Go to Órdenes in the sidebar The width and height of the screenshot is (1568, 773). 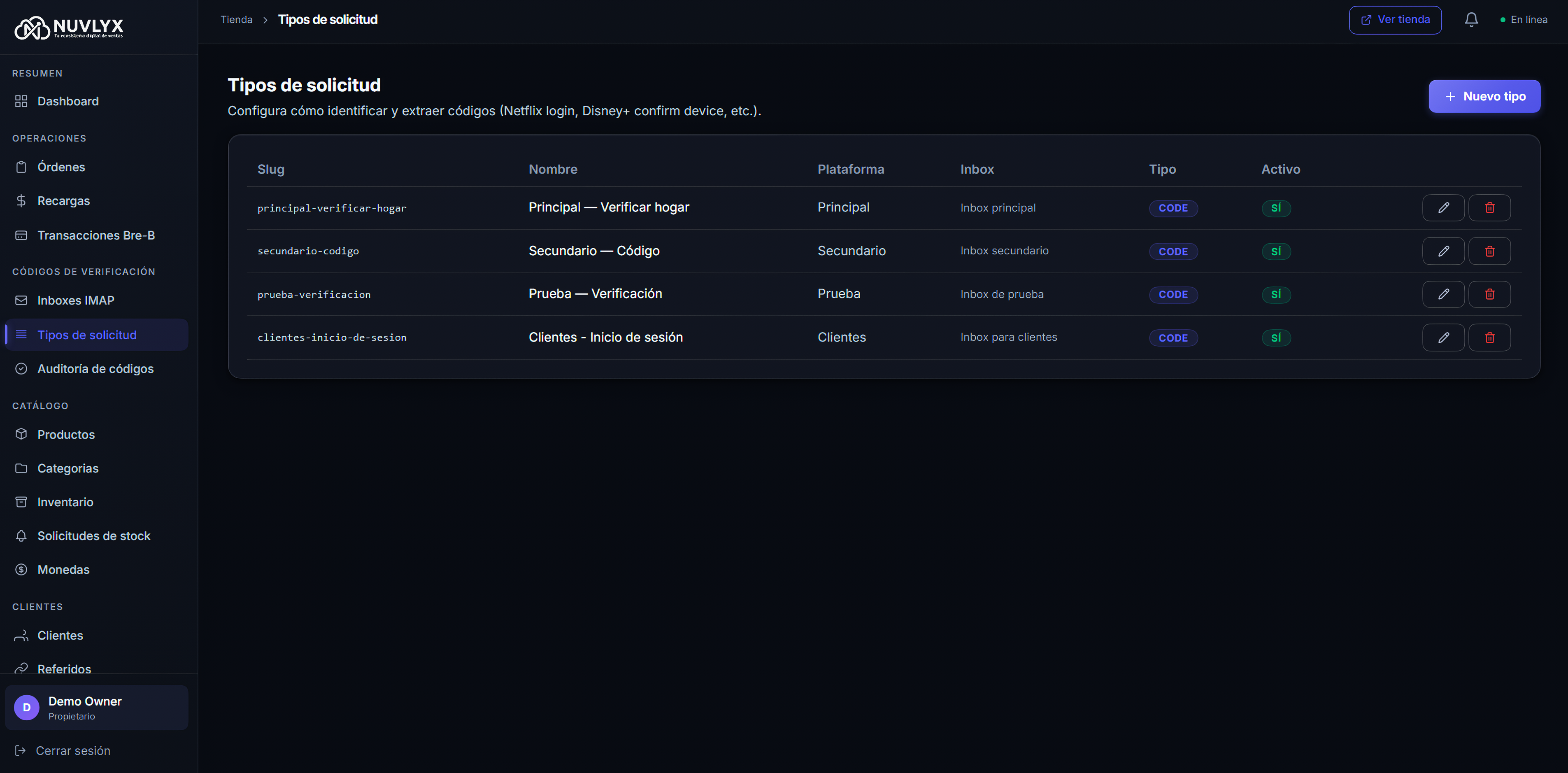coord(96,167)
